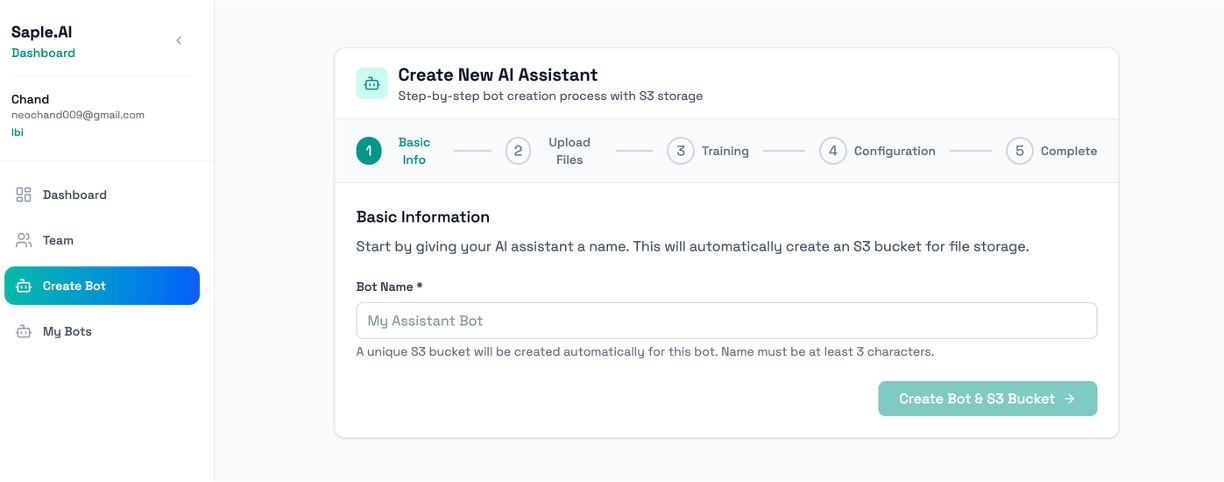Focus the Bot Name input field
The image size is (1224, 482).
tap(726, 321)
